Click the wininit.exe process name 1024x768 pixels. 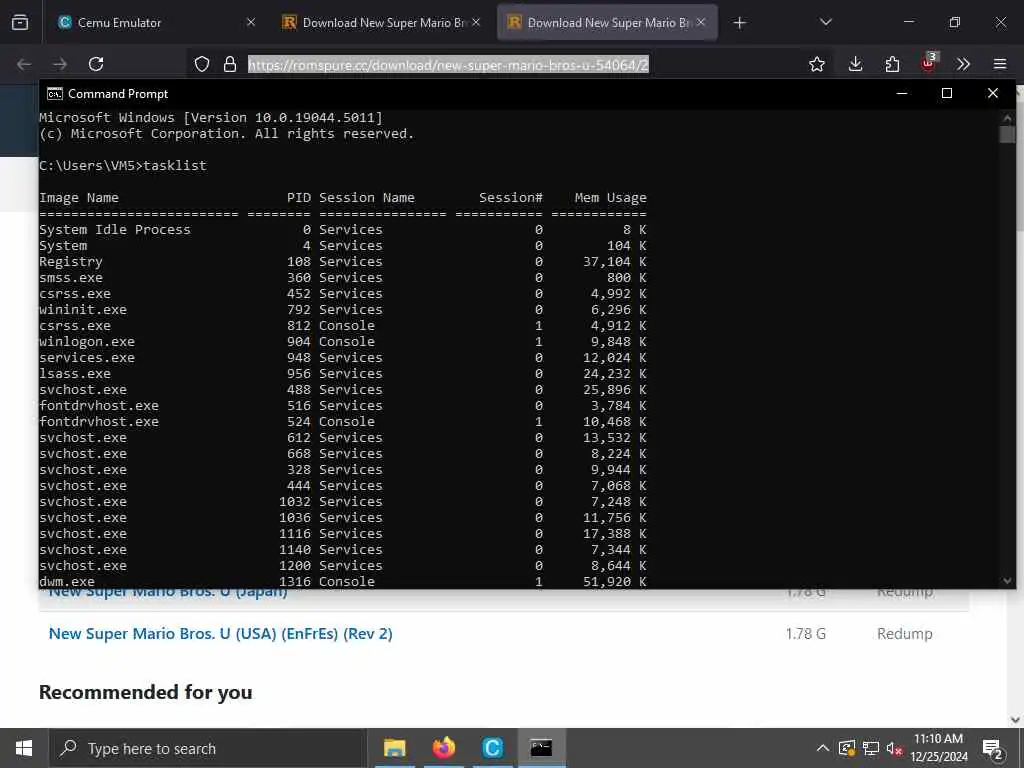pyautogui.click(x=83, y=310)
